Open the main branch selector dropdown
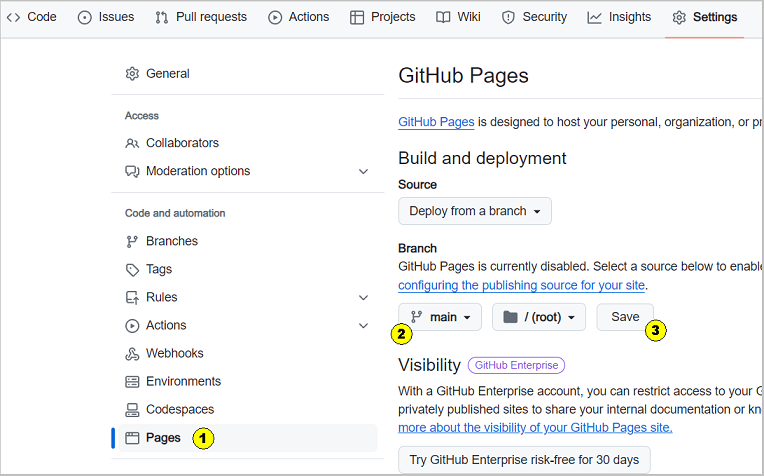This screenshot has width=764, height=476. (x=440, y=317)
